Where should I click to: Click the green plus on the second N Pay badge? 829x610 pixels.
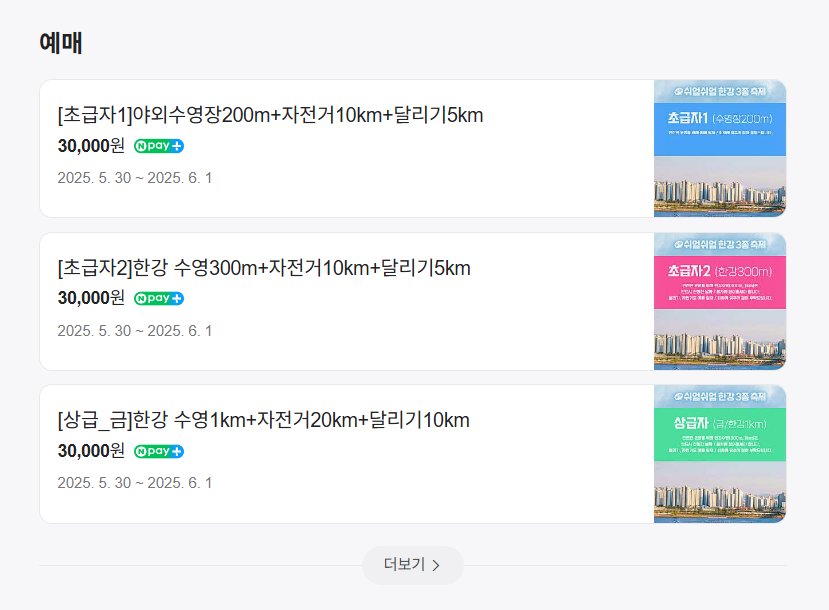click(x=177, y=297)
